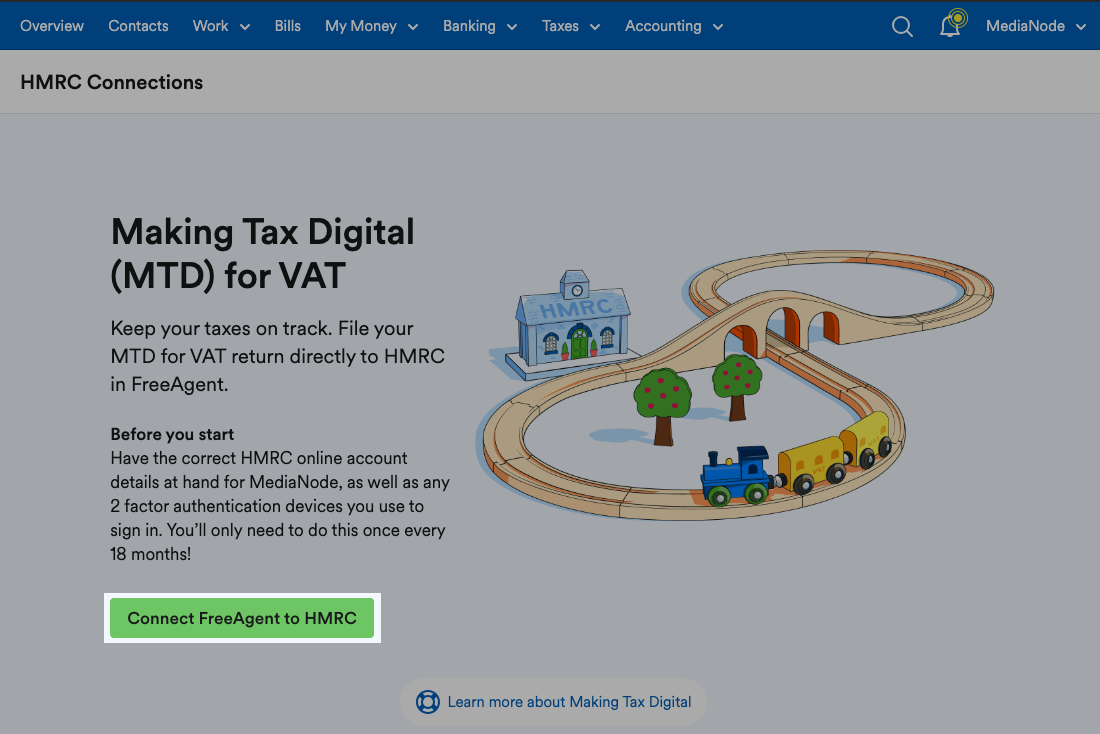Viewport: 1100px width, 734px height.
Task: Open Learn more about Making Tax Digital
Action: 568,701
